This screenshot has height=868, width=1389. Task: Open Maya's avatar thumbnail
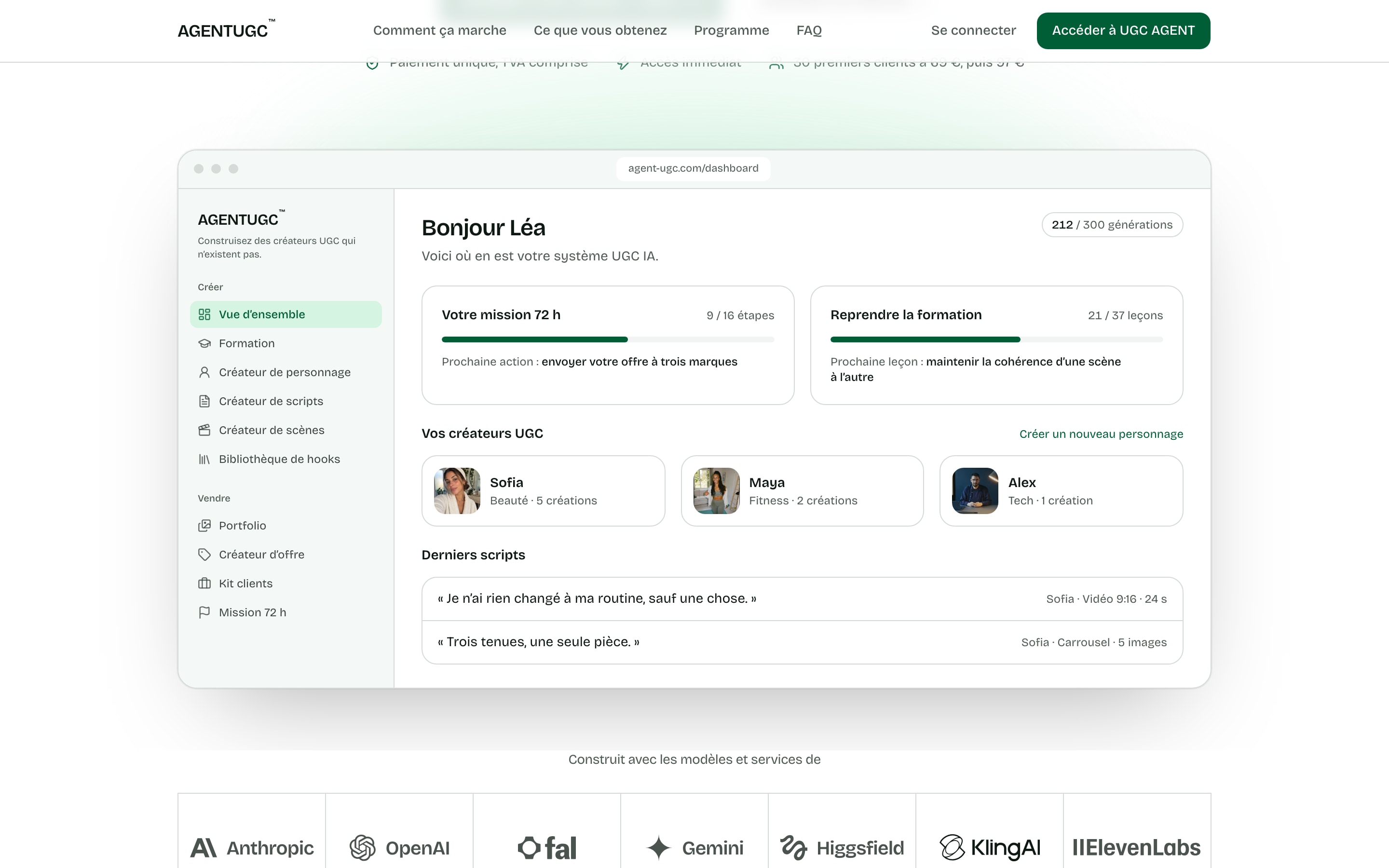[x=716, y=491]
